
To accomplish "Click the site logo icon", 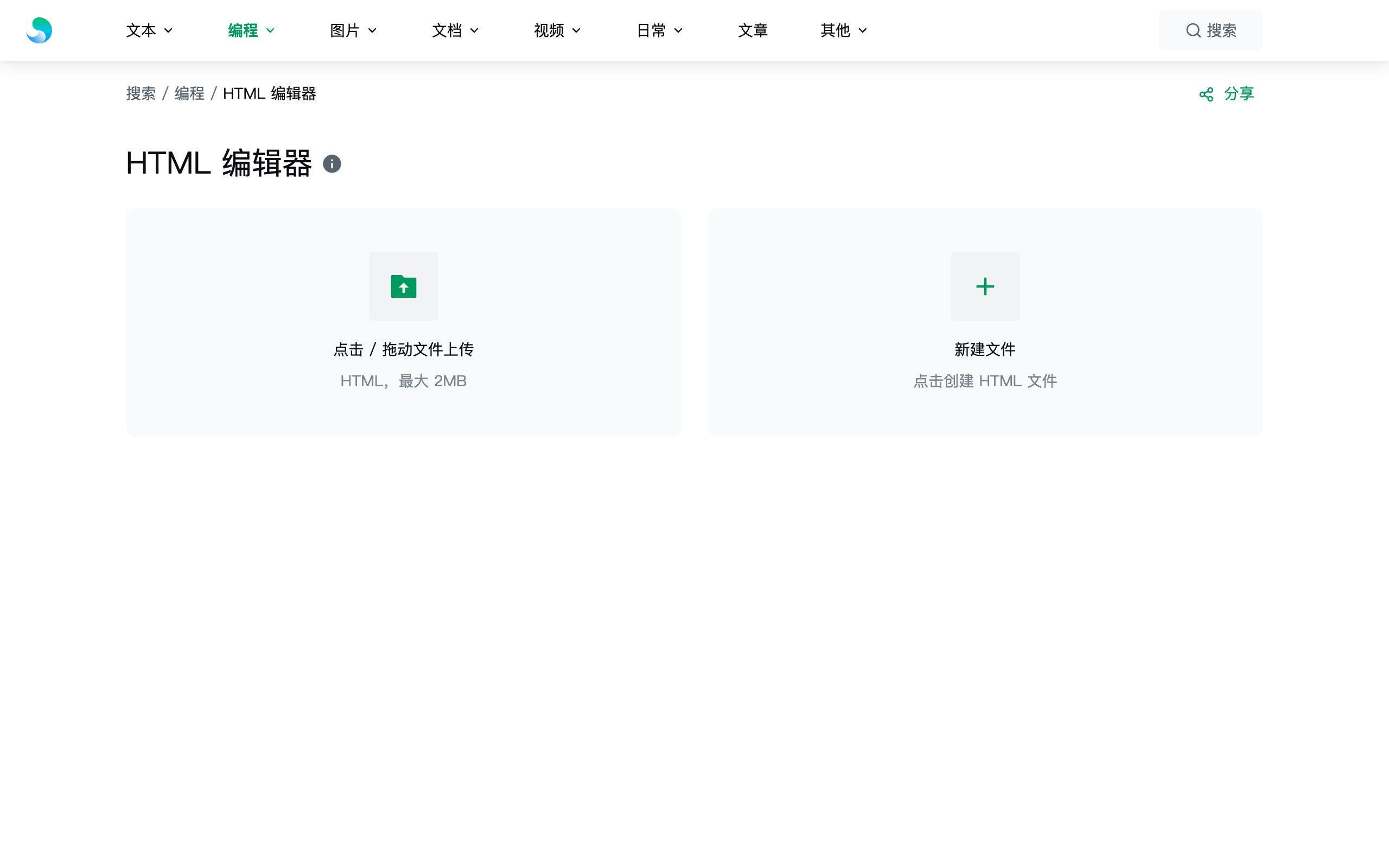I will (39, 30).
